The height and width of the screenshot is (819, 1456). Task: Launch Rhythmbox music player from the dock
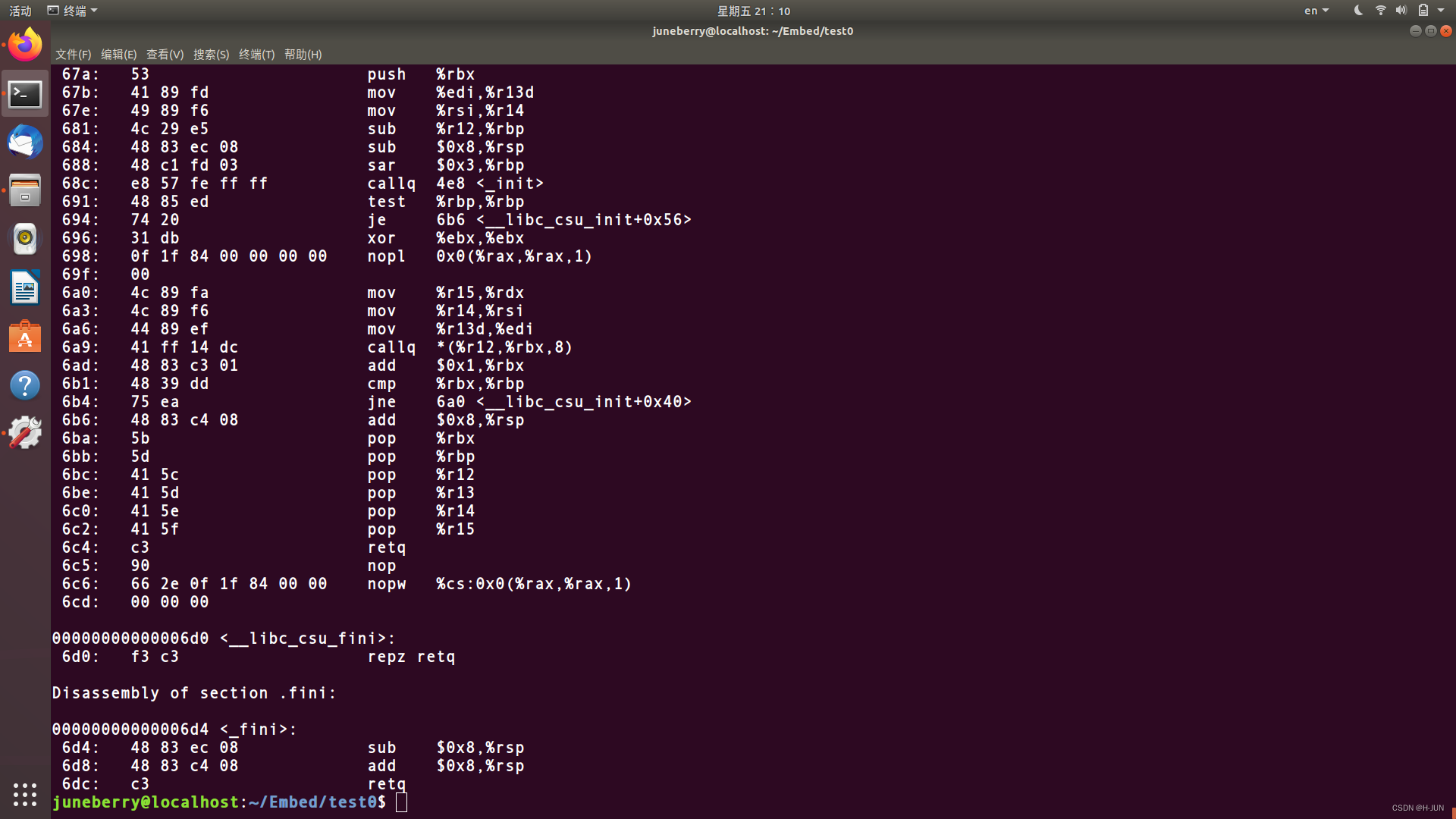(x=25, y=240)
